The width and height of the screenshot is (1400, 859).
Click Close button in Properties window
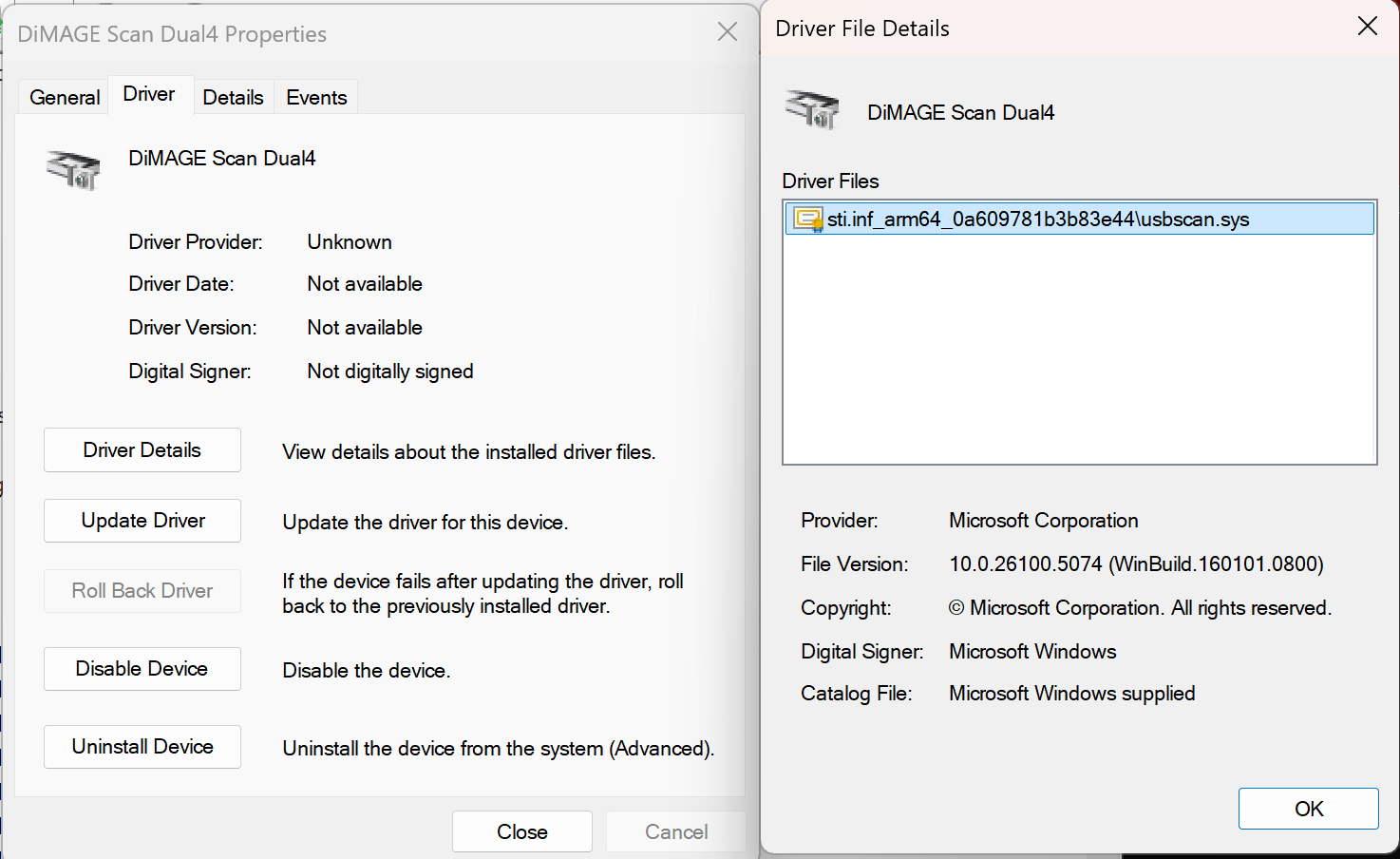[x=522, y=831]
